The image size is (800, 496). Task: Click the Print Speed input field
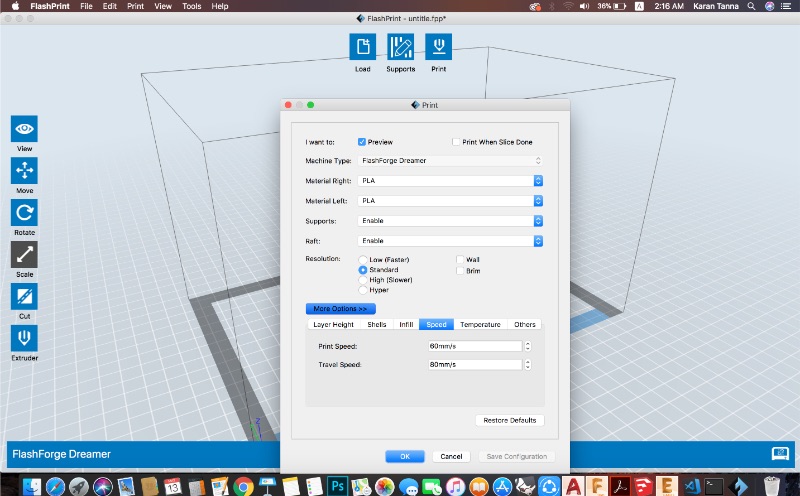[x=474, y=346]
